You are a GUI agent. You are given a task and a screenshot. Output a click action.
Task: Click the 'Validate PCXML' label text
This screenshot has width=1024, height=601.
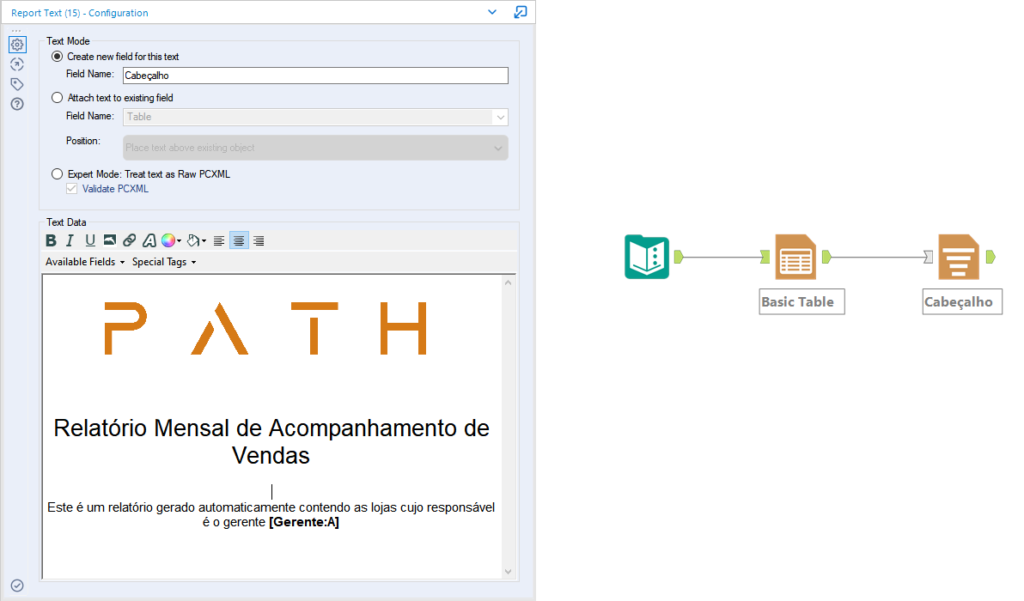pyautogui.click(x=116, y=189)
